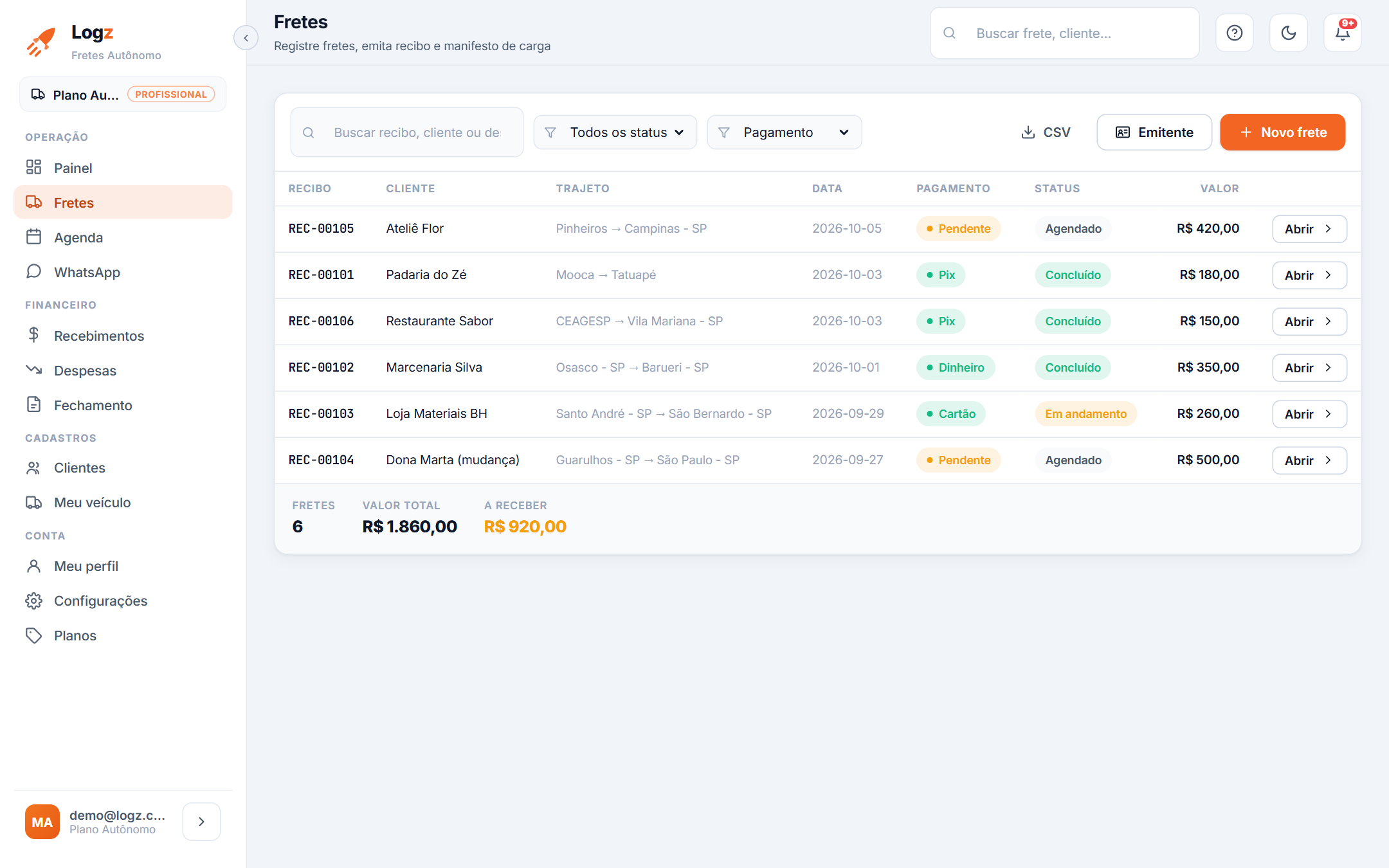Click the Novo frete button
1389x868 pixels.
pyautogui.click(x=1282, y=132)
